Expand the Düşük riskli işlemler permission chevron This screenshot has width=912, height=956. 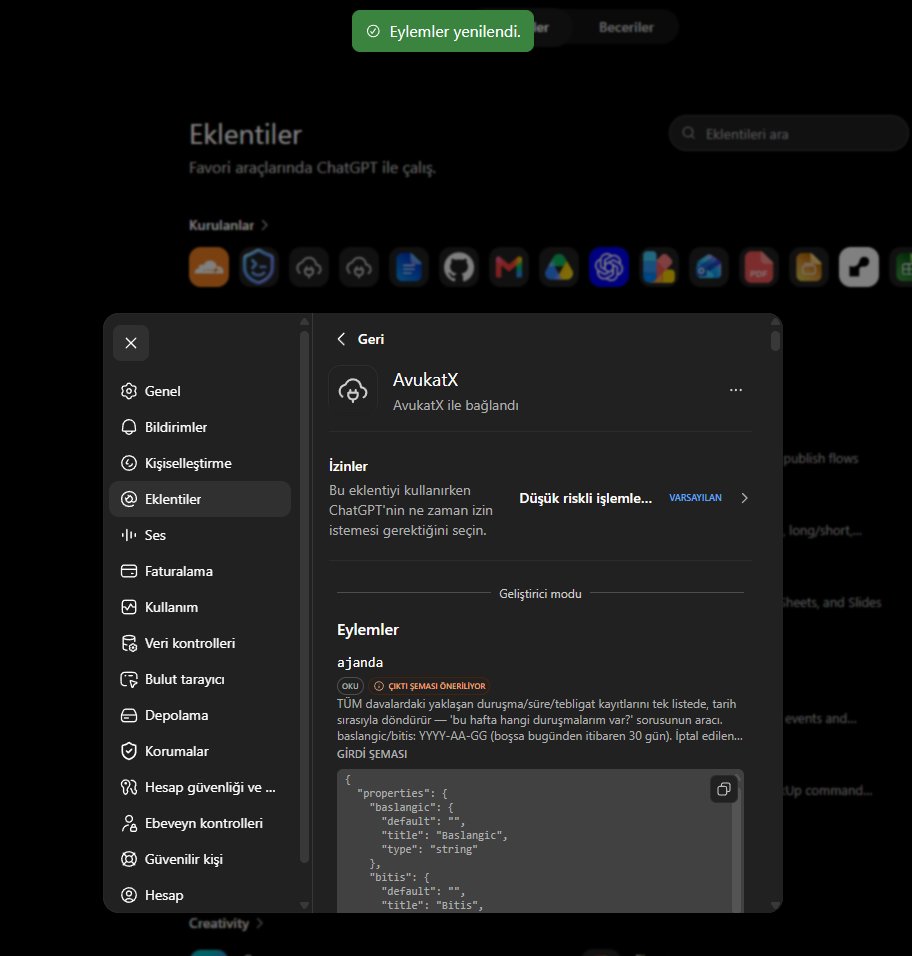click(744, 498)
